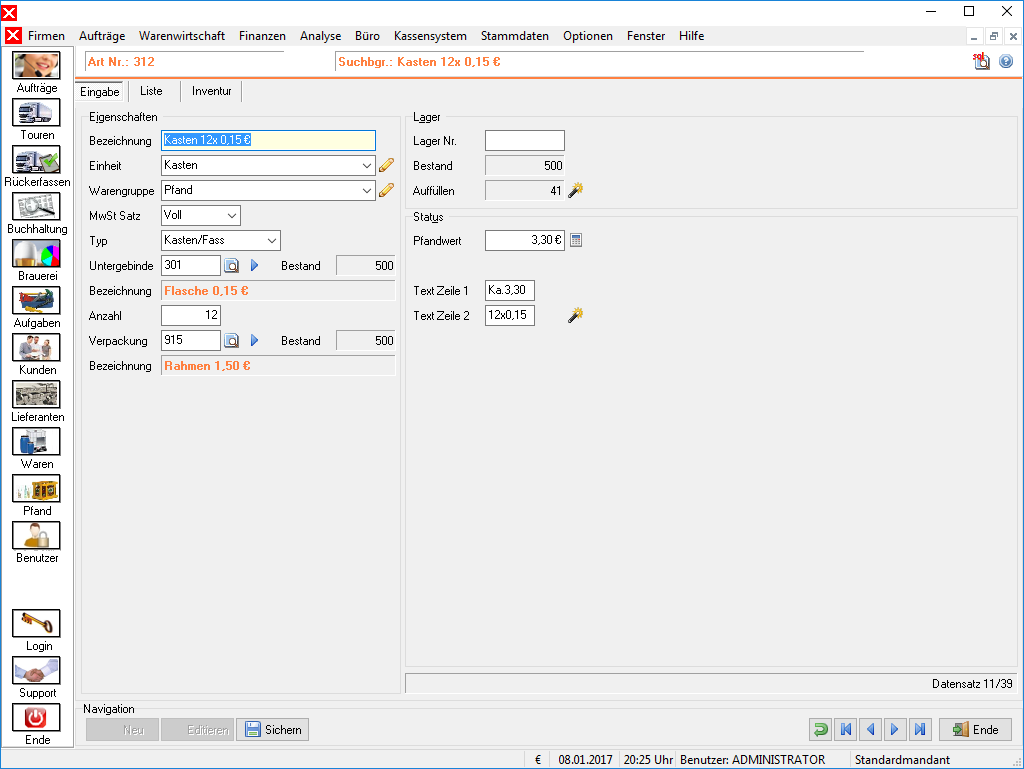Viewport: 1024px width, 769px height.
Task: Open the SQL search icon top right
Action: [982, 61]
